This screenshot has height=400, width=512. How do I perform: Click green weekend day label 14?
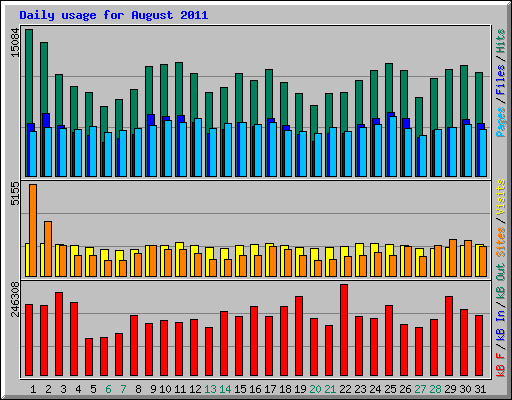click(x=225, y=389)
